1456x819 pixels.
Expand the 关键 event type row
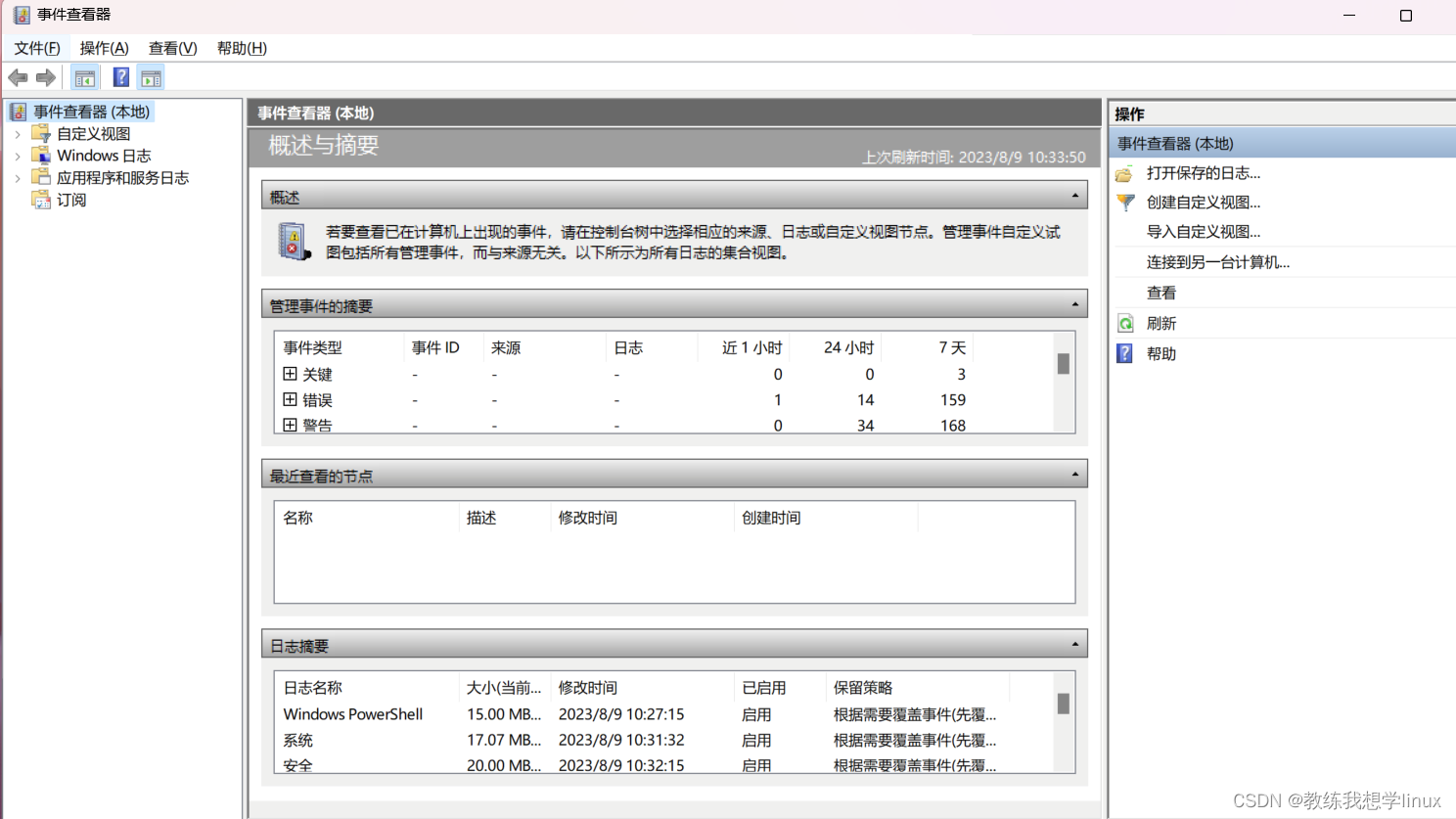coord(290,374)
